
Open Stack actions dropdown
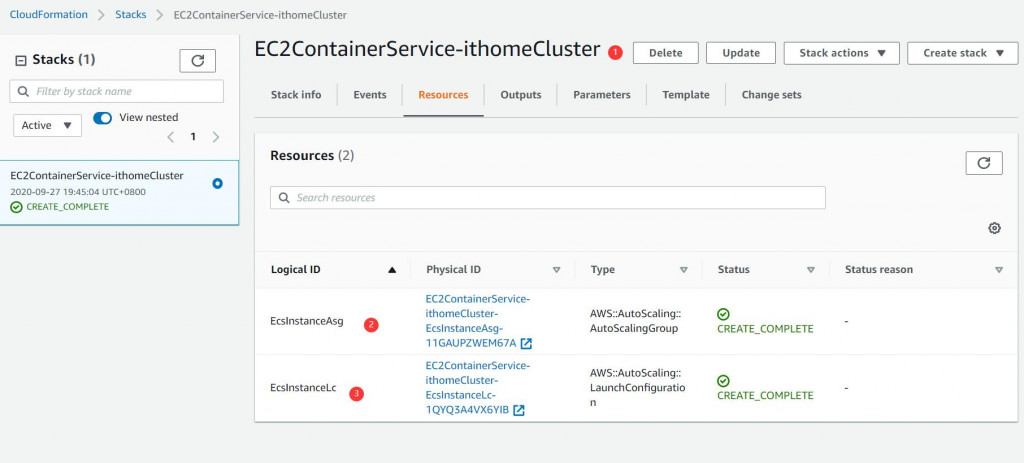[x=841, y=53]
